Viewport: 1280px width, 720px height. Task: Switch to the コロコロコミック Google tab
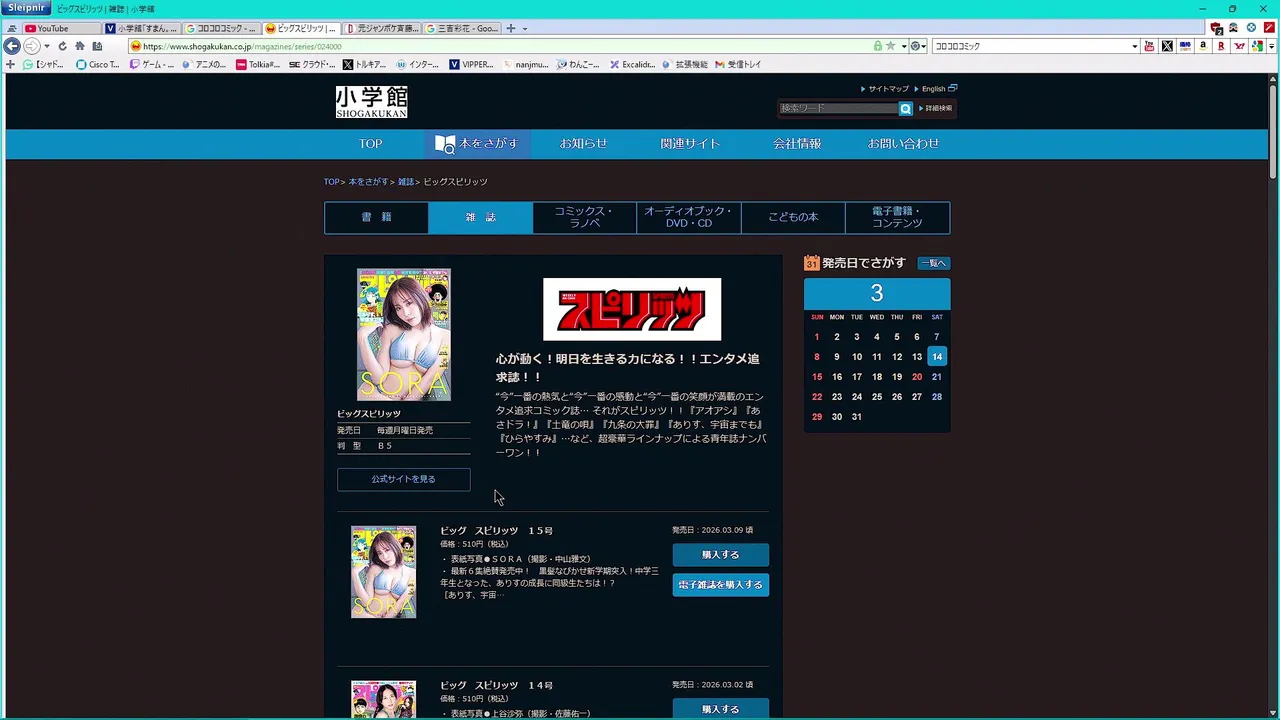coord(222,28)
